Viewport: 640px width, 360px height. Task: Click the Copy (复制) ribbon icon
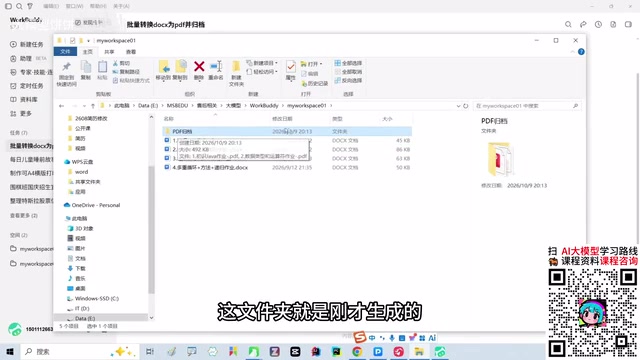coord(86,70)
